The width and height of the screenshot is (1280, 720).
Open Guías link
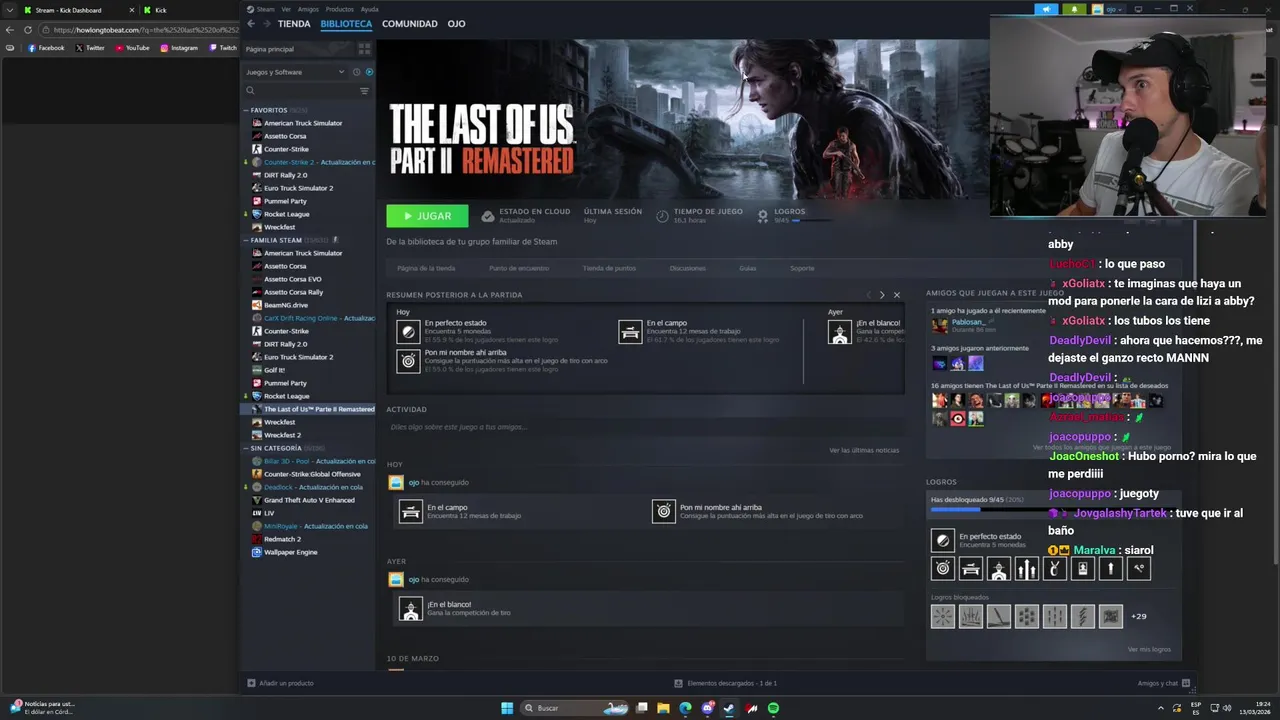747,268
